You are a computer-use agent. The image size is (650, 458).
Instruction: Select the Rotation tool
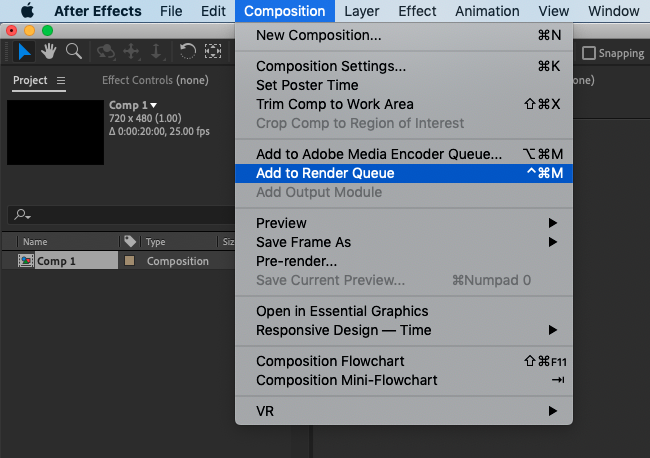[187, 51]
